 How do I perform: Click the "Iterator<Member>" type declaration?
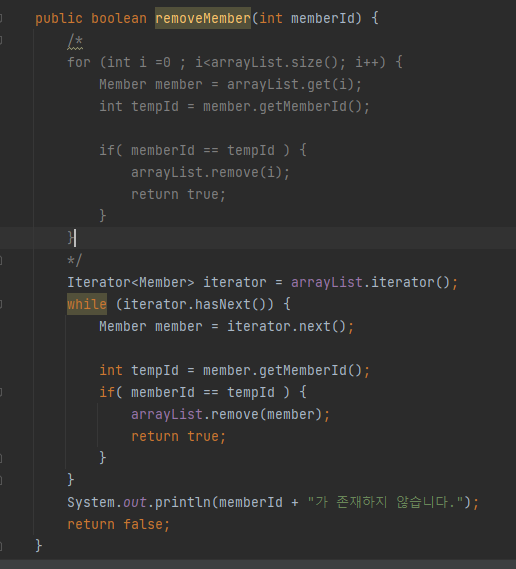(131, 282)
